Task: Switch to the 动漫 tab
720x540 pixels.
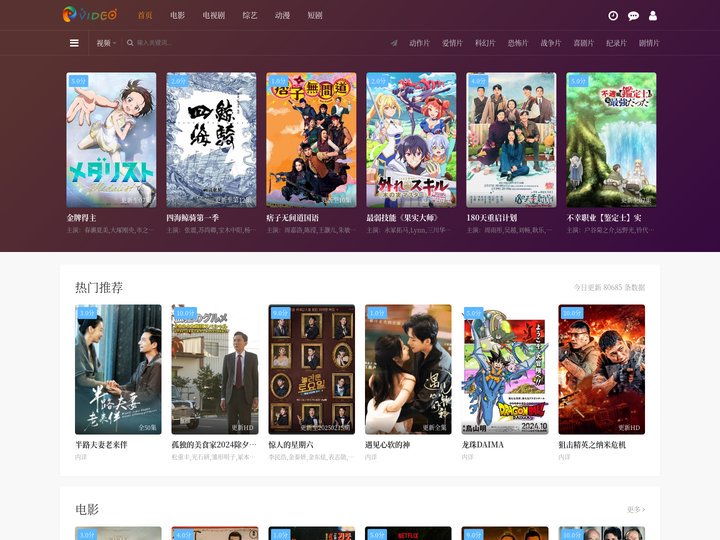Action: tap(282, 15)
